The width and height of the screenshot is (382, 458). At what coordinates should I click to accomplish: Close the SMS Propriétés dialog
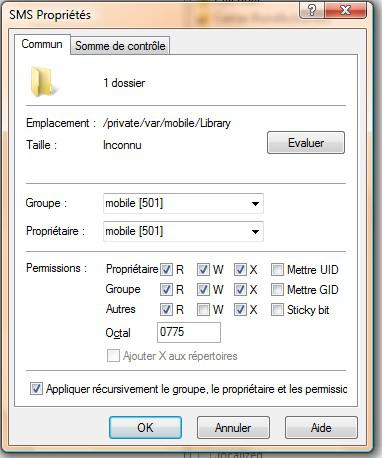(x=346, y=10)
